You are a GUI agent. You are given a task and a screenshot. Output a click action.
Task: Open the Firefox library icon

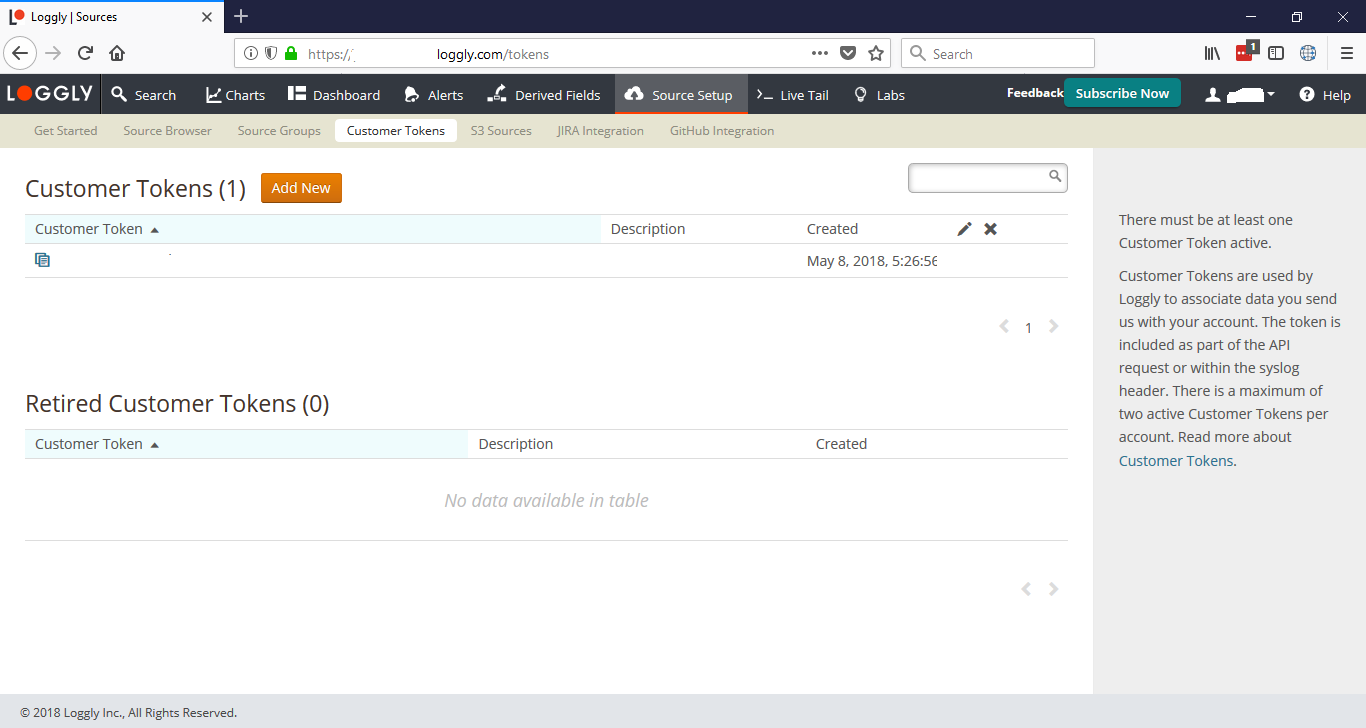tap(1212, 54)
